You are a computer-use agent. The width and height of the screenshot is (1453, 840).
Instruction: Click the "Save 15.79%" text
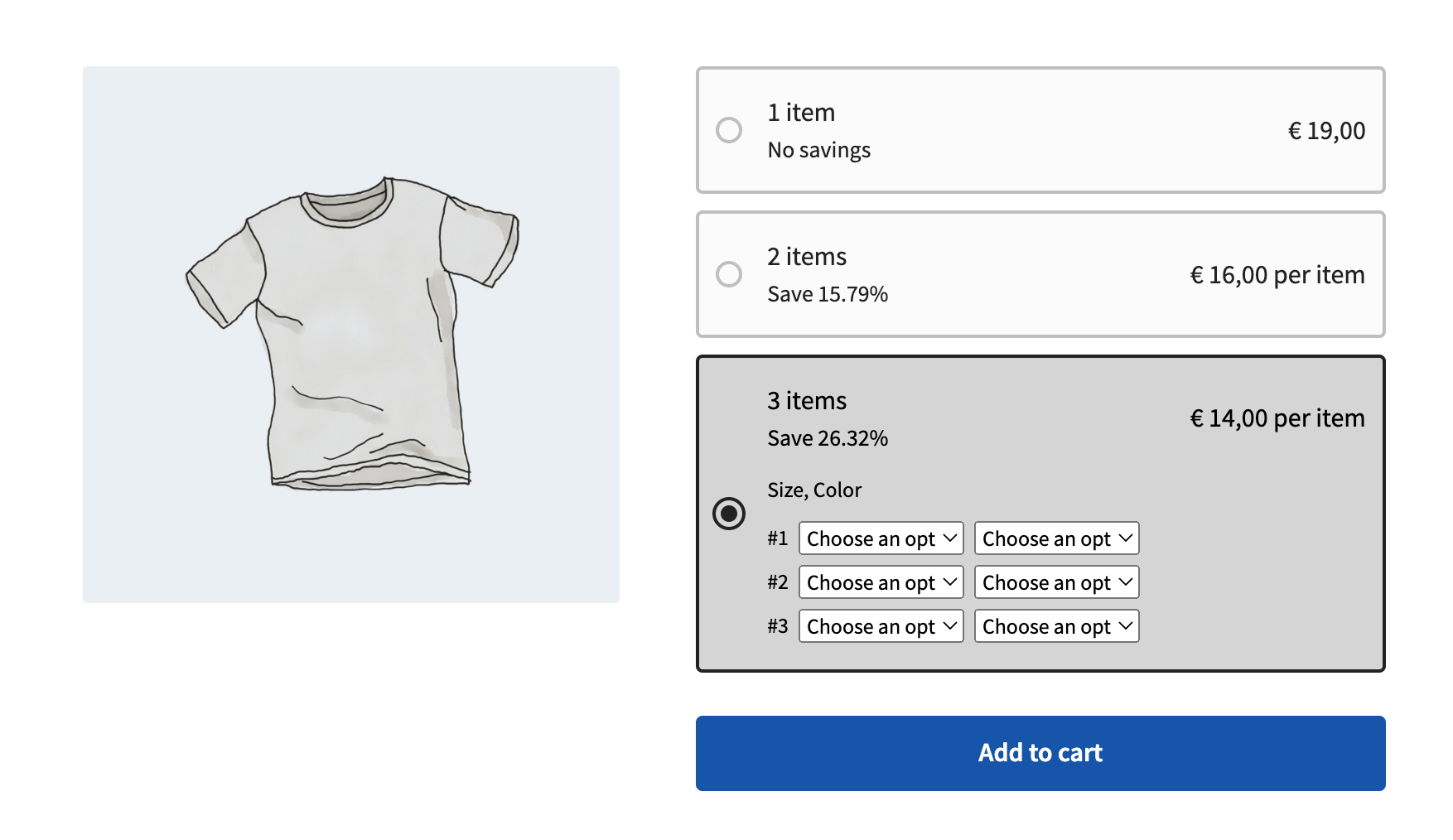tap(828, 294)
